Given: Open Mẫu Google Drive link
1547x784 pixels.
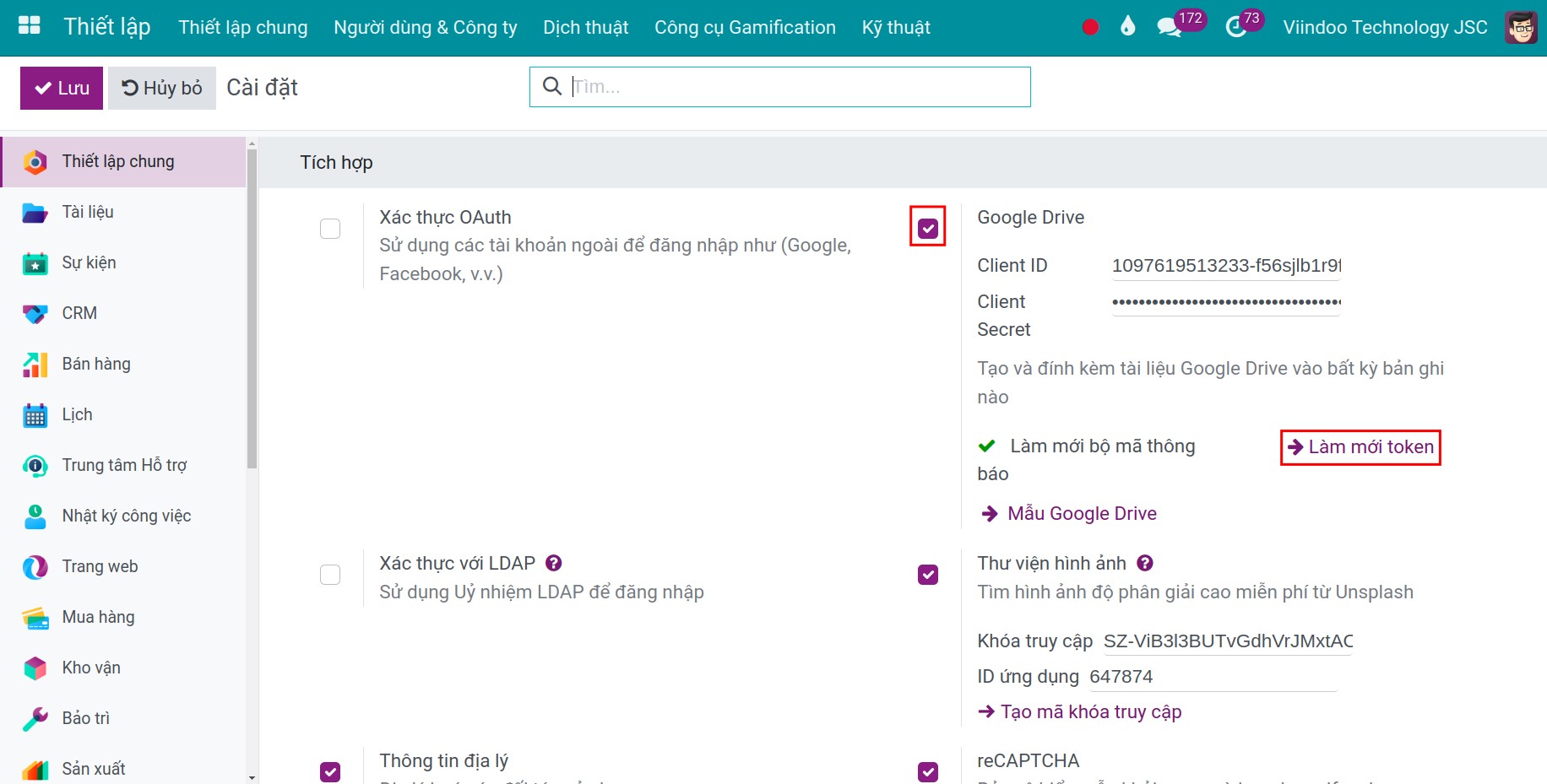Looking at the screenshot, I should point(1069,513).
